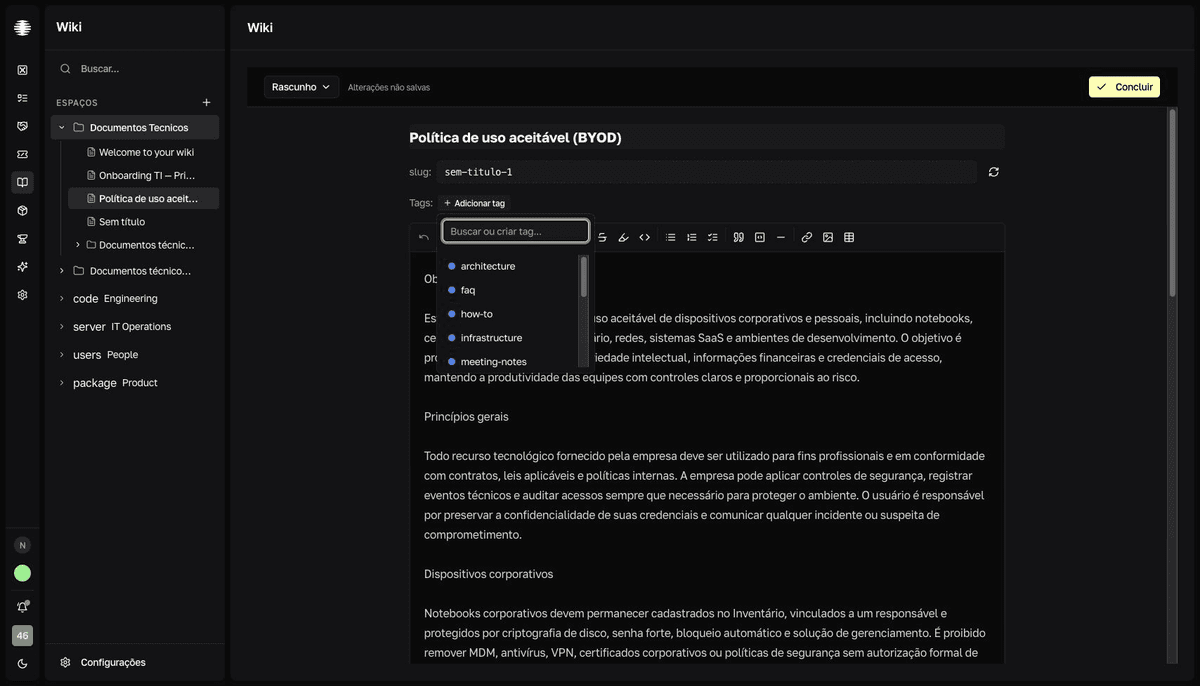
Task: Click the green status circle
Action: click(x=22, y=573)
